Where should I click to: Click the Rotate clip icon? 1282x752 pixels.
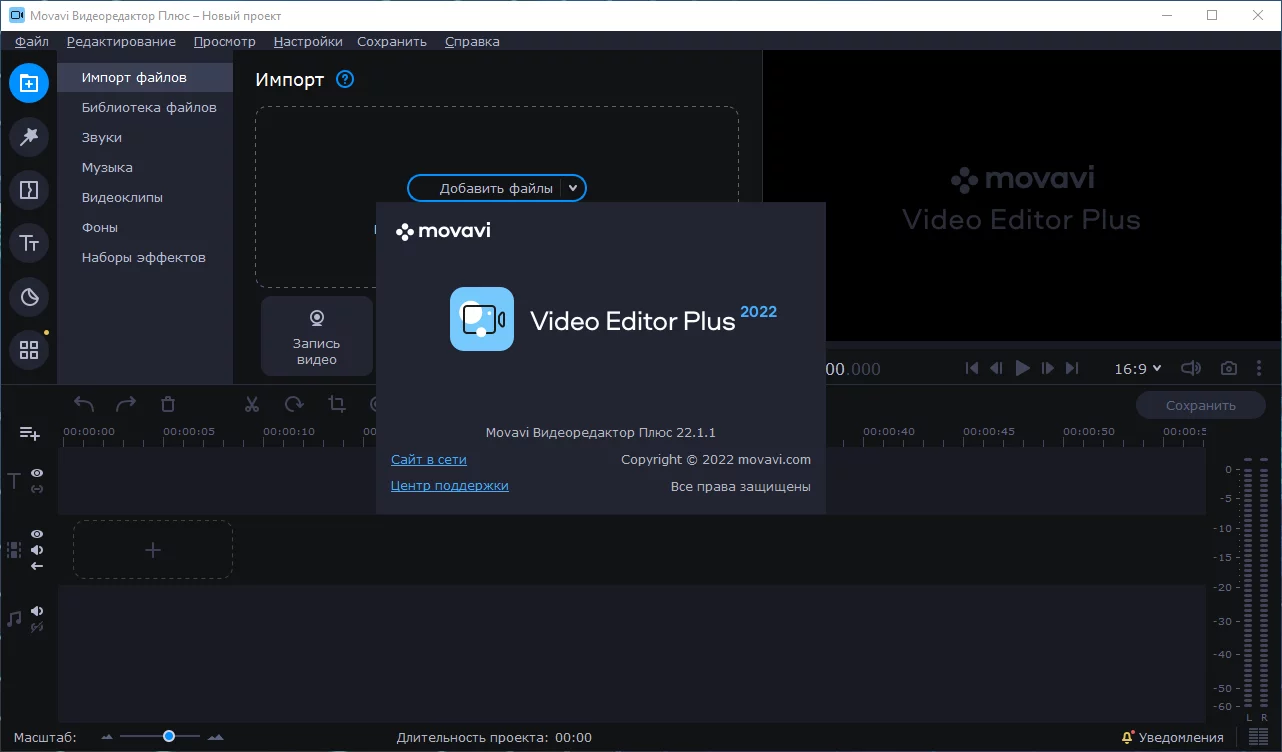(x=294, y=404)
